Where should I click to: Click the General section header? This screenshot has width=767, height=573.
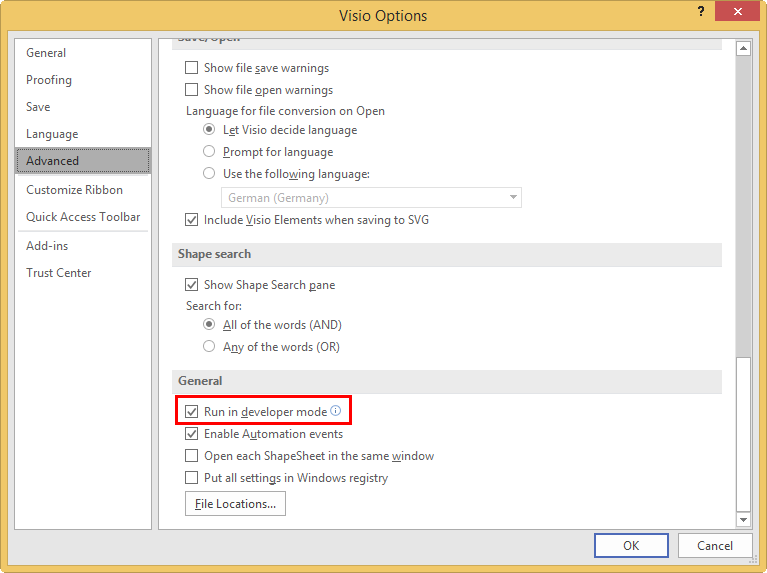(447, 381)
